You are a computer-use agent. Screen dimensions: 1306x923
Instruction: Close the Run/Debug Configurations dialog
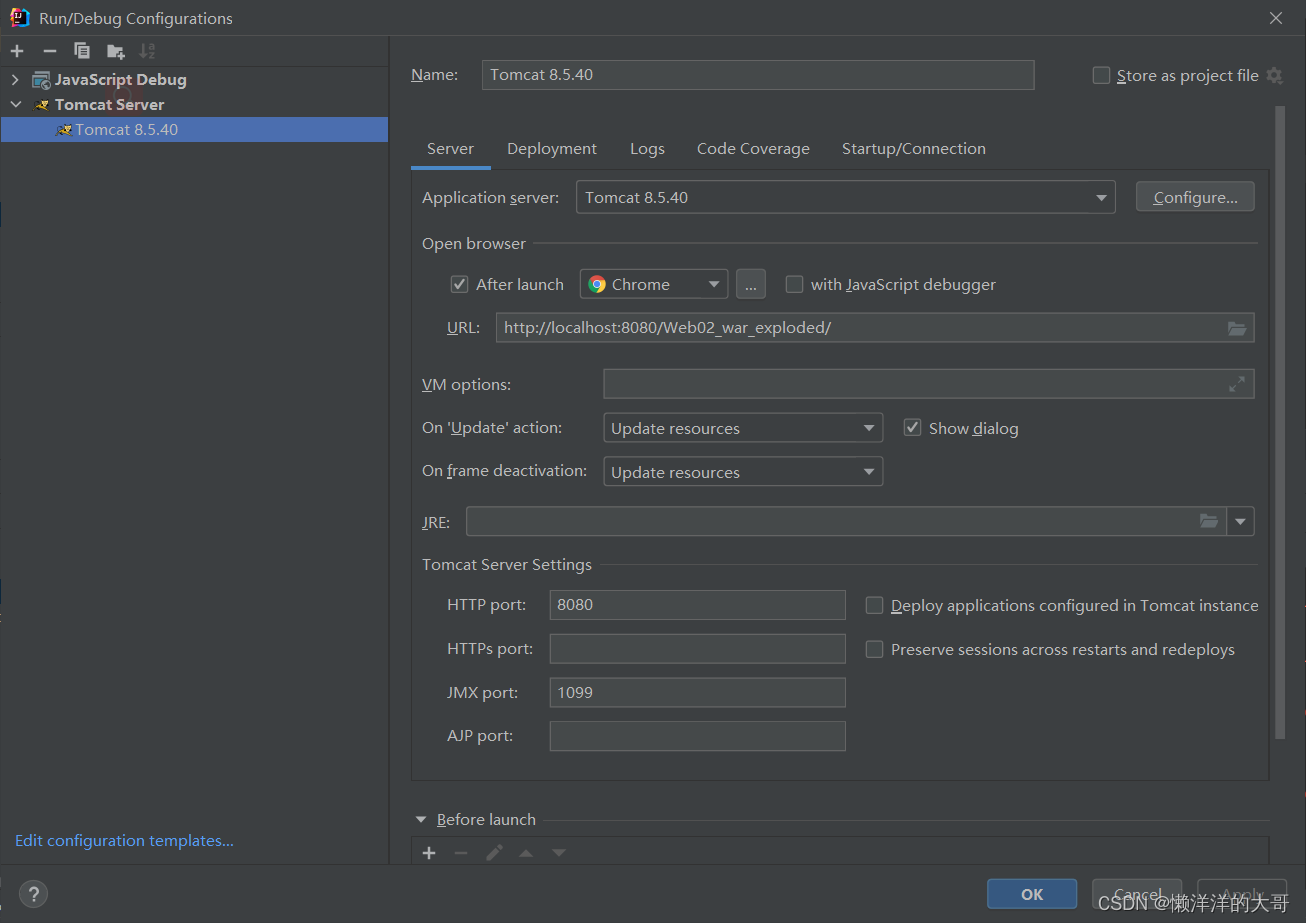[1275, 18]
